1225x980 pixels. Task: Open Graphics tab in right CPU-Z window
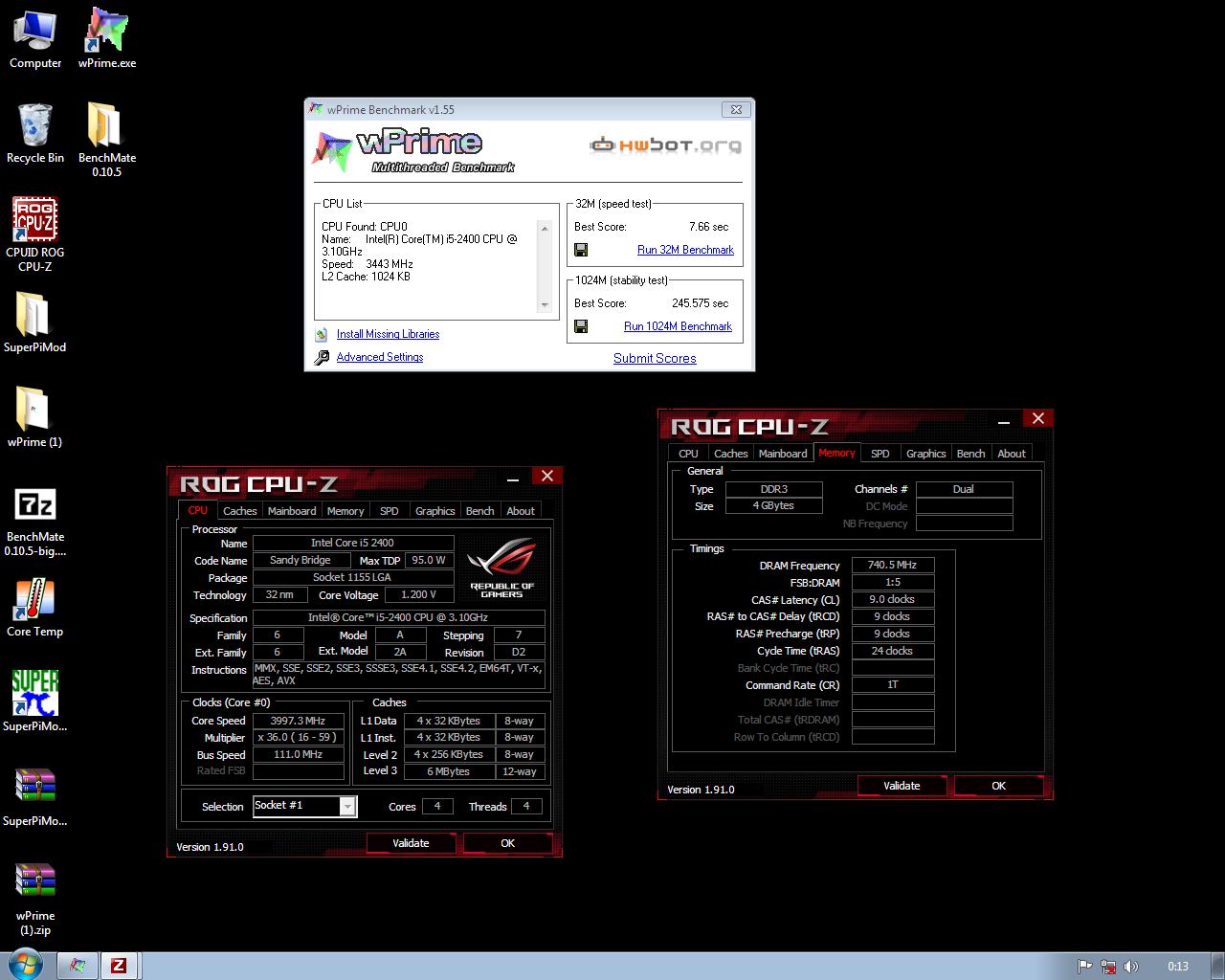[x=926, y=454]
